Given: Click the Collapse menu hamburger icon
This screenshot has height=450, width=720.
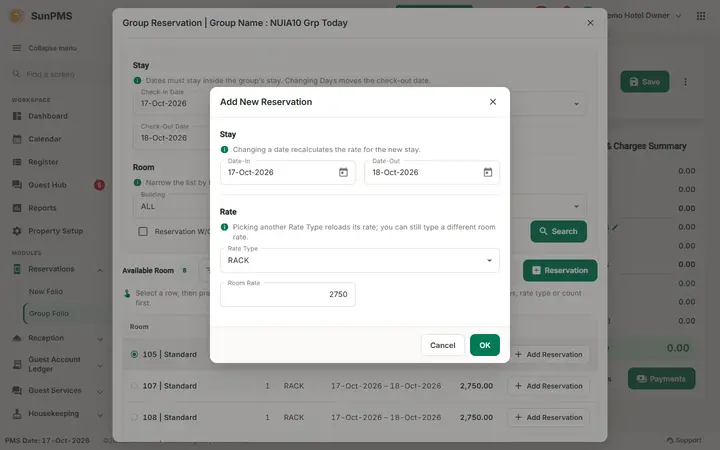Looking at the screenshot, I should click(x=17, y=48).
